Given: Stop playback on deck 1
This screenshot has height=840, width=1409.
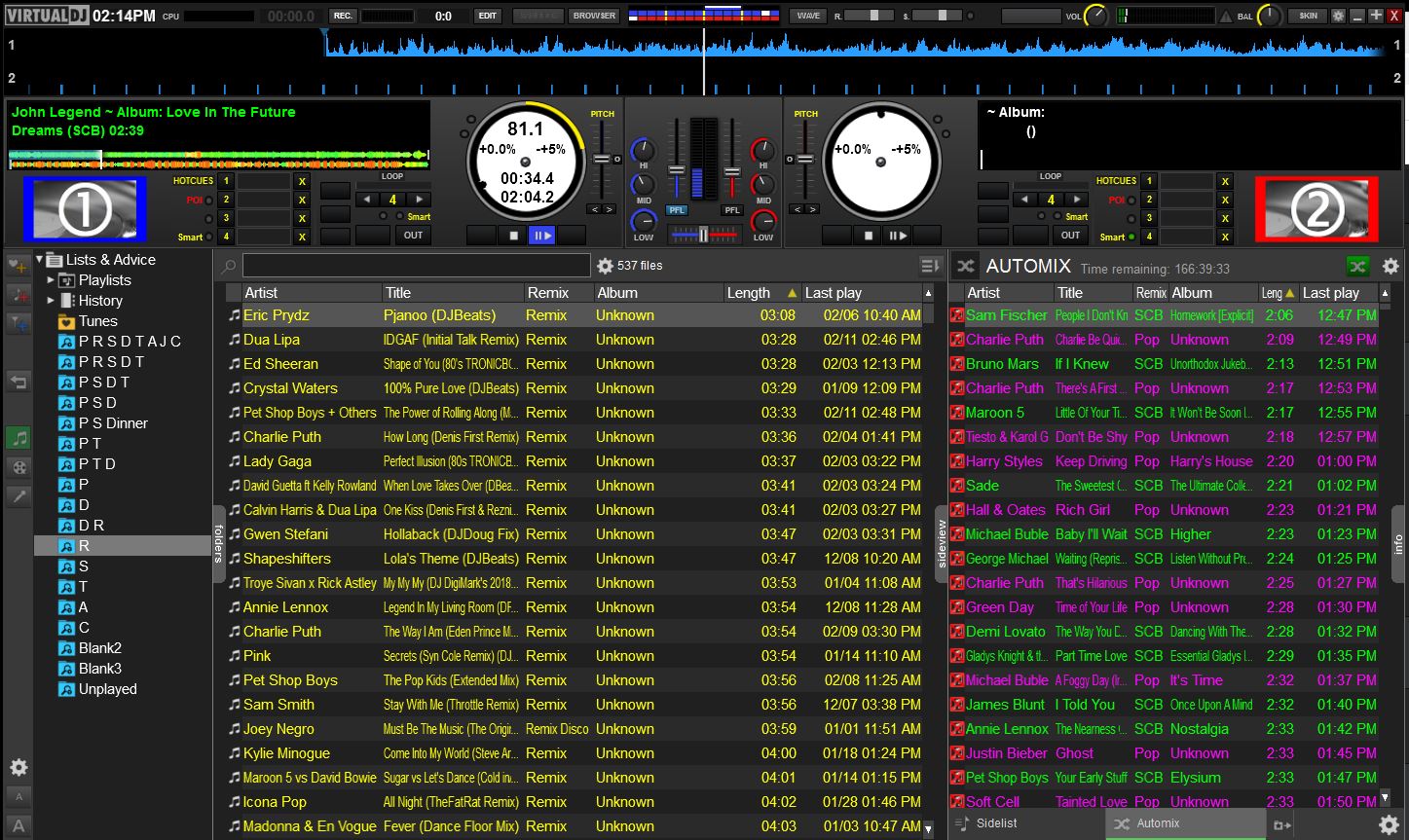Looking at the screenshot, I should [x=513, y=236].
